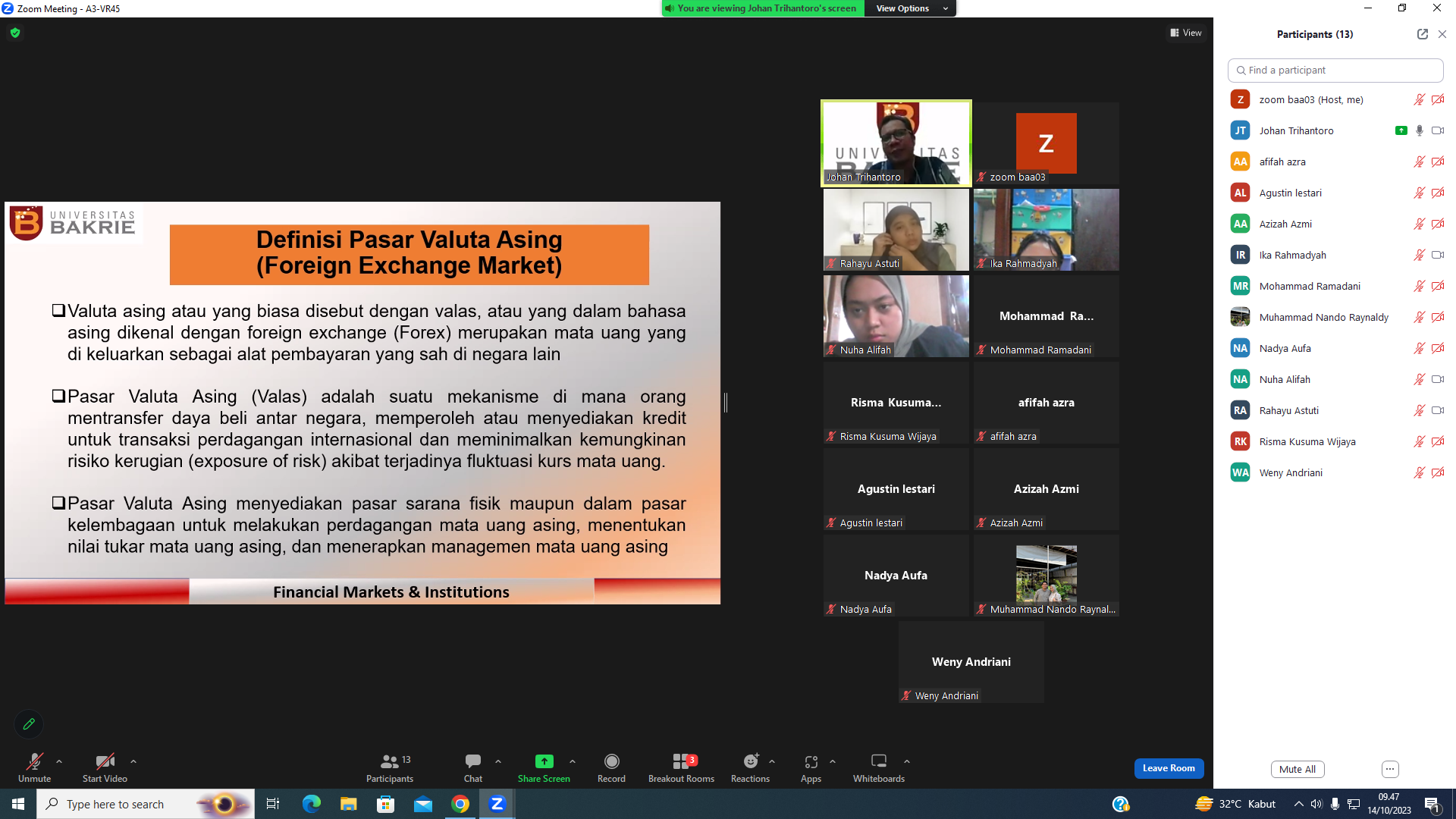Click the Zoom icon on the taskbar
The height and width of the screenshot is (819, 1456).
497,804
